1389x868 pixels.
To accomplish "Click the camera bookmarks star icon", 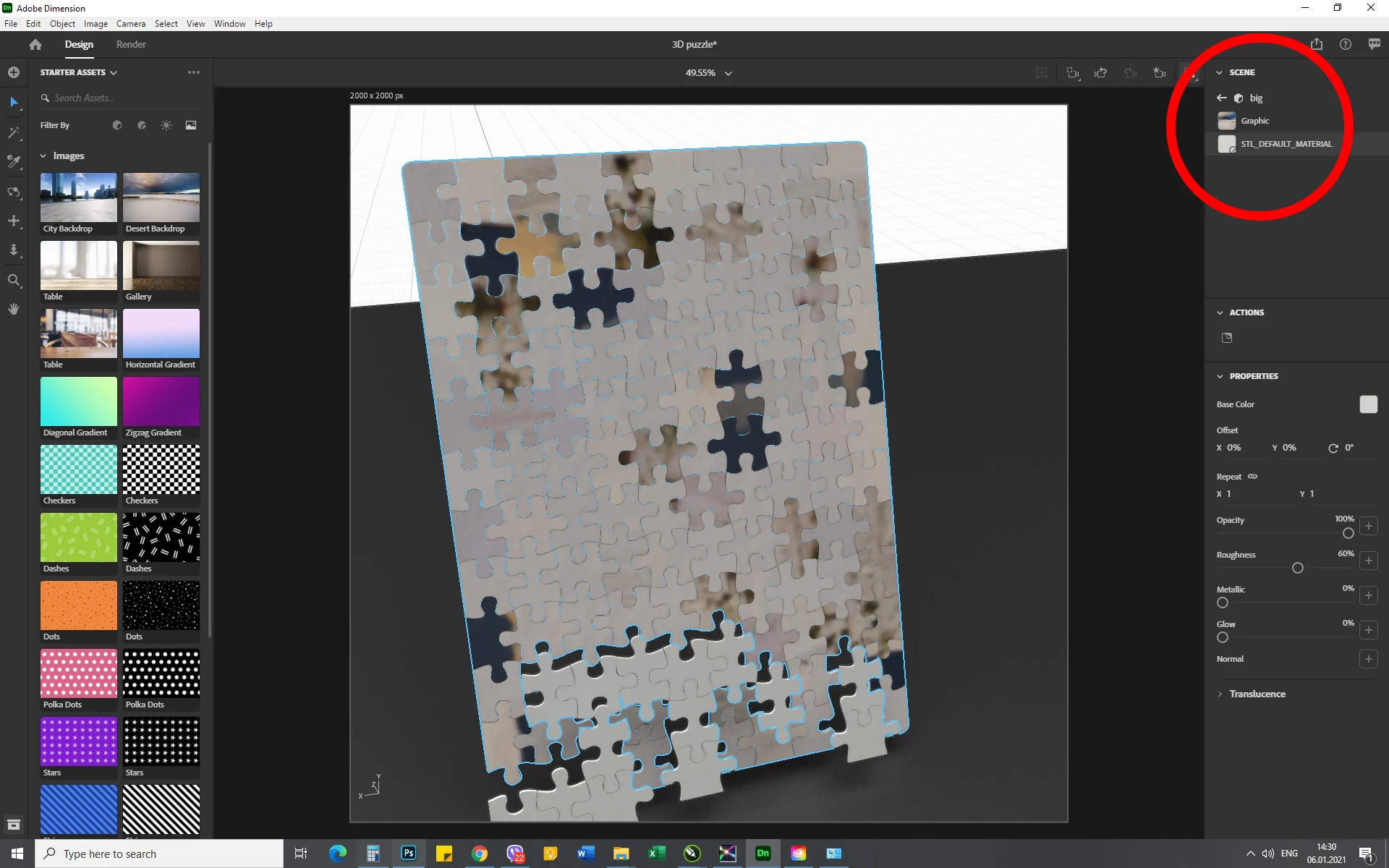I will [1159, 72].
